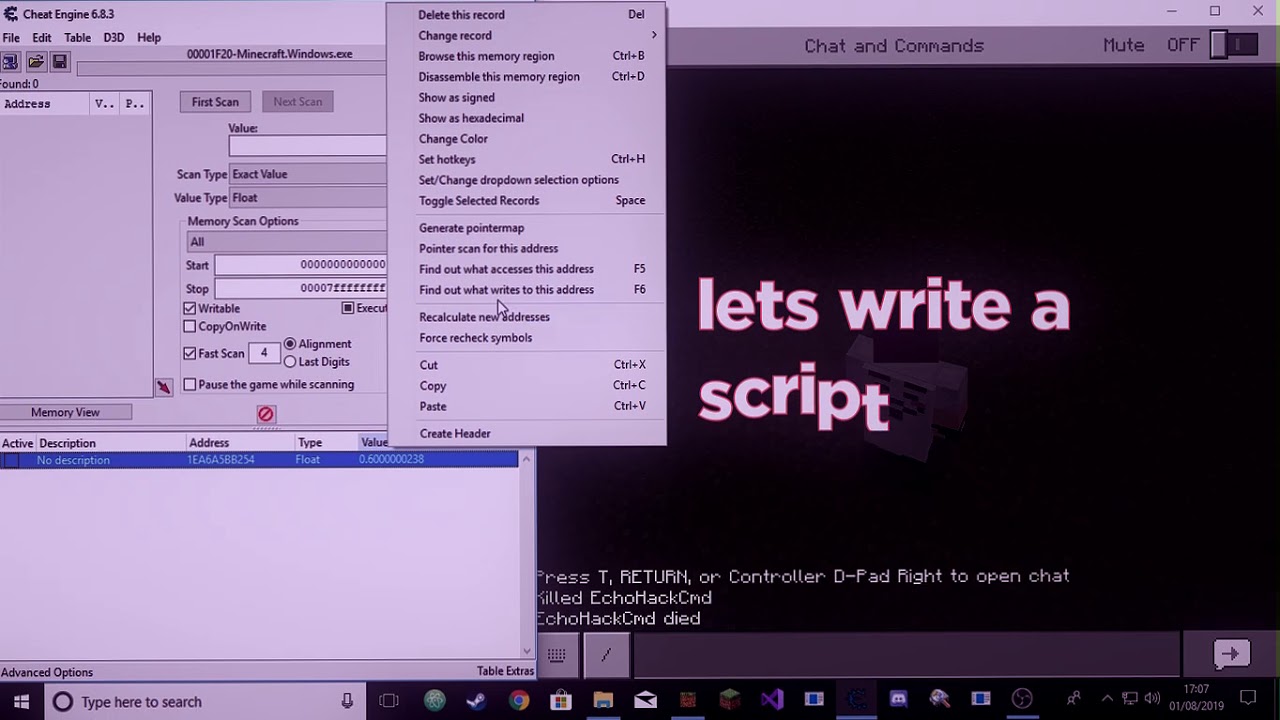Open the process list icon in Cheat Engine

[x=10, y=63]
